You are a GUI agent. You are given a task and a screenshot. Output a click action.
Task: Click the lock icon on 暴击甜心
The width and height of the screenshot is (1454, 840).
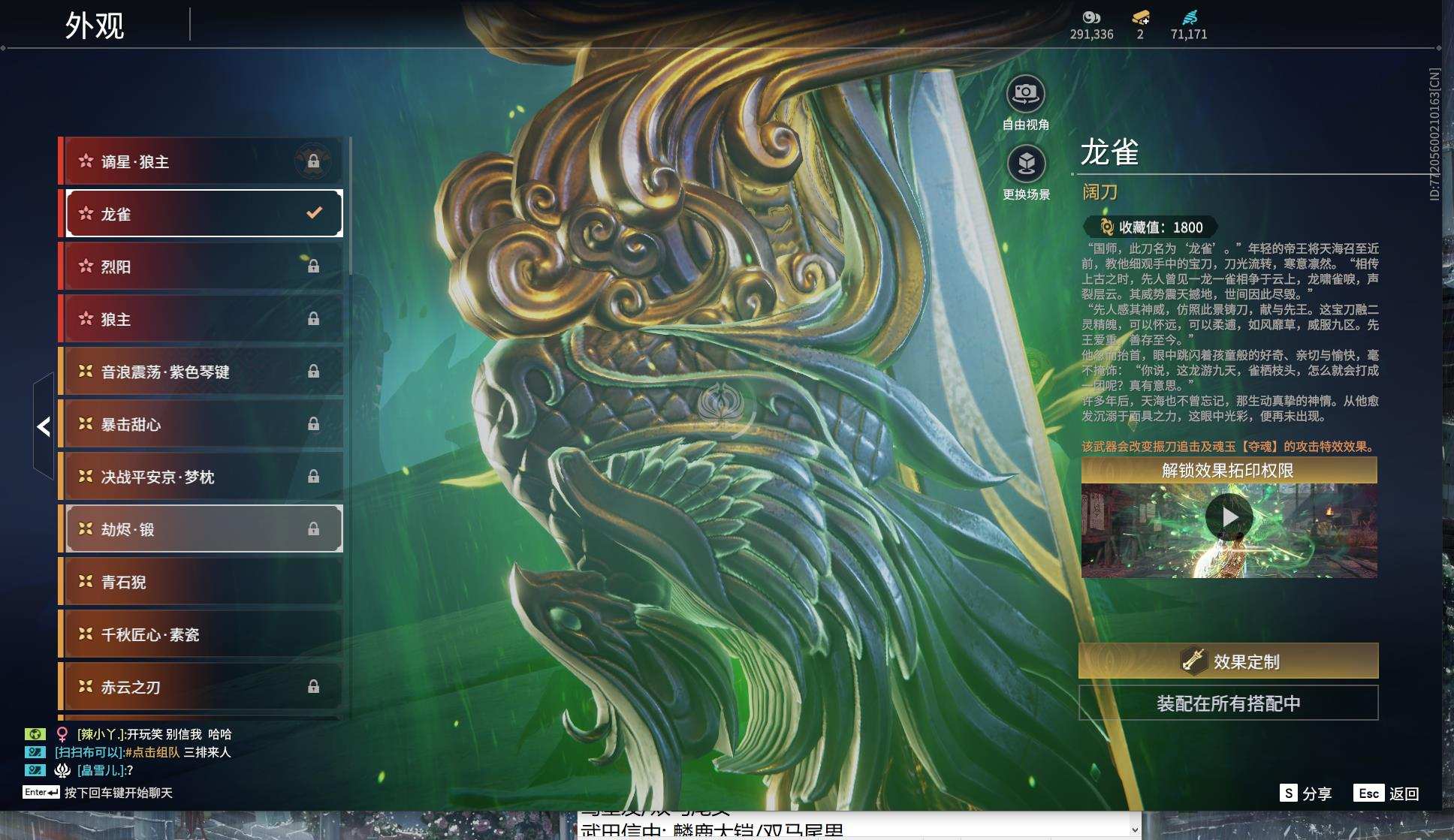coord(313,424)
